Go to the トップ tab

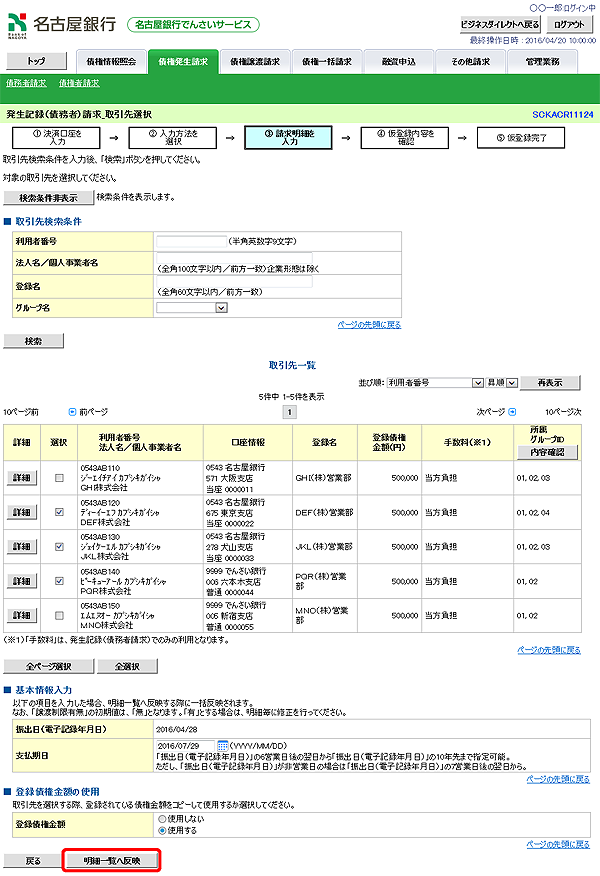coord(36,61)
